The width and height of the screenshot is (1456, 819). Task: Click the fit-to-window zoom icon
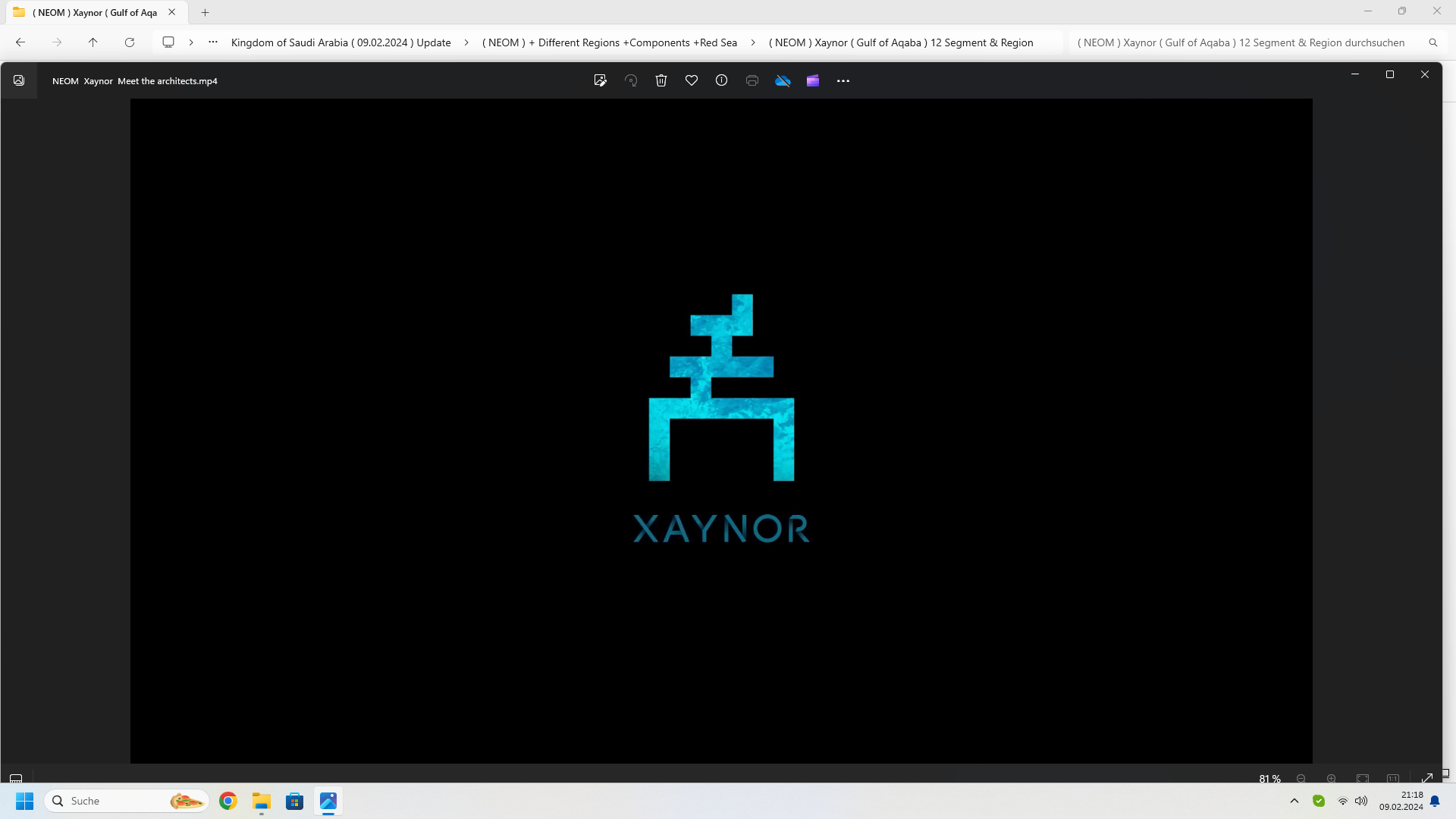[x=1363, y=779]
